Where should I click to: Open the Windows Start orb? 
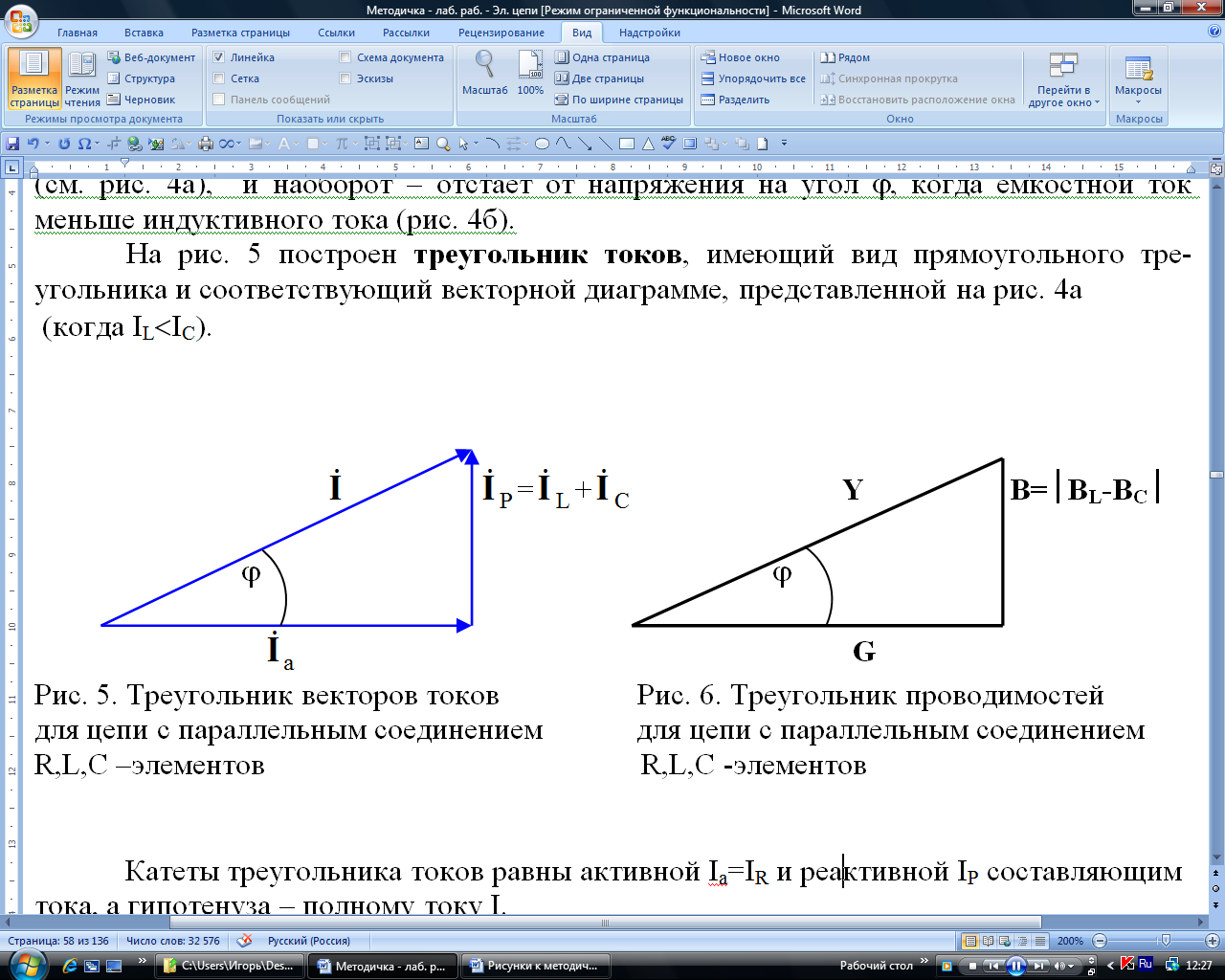point(26,965)
